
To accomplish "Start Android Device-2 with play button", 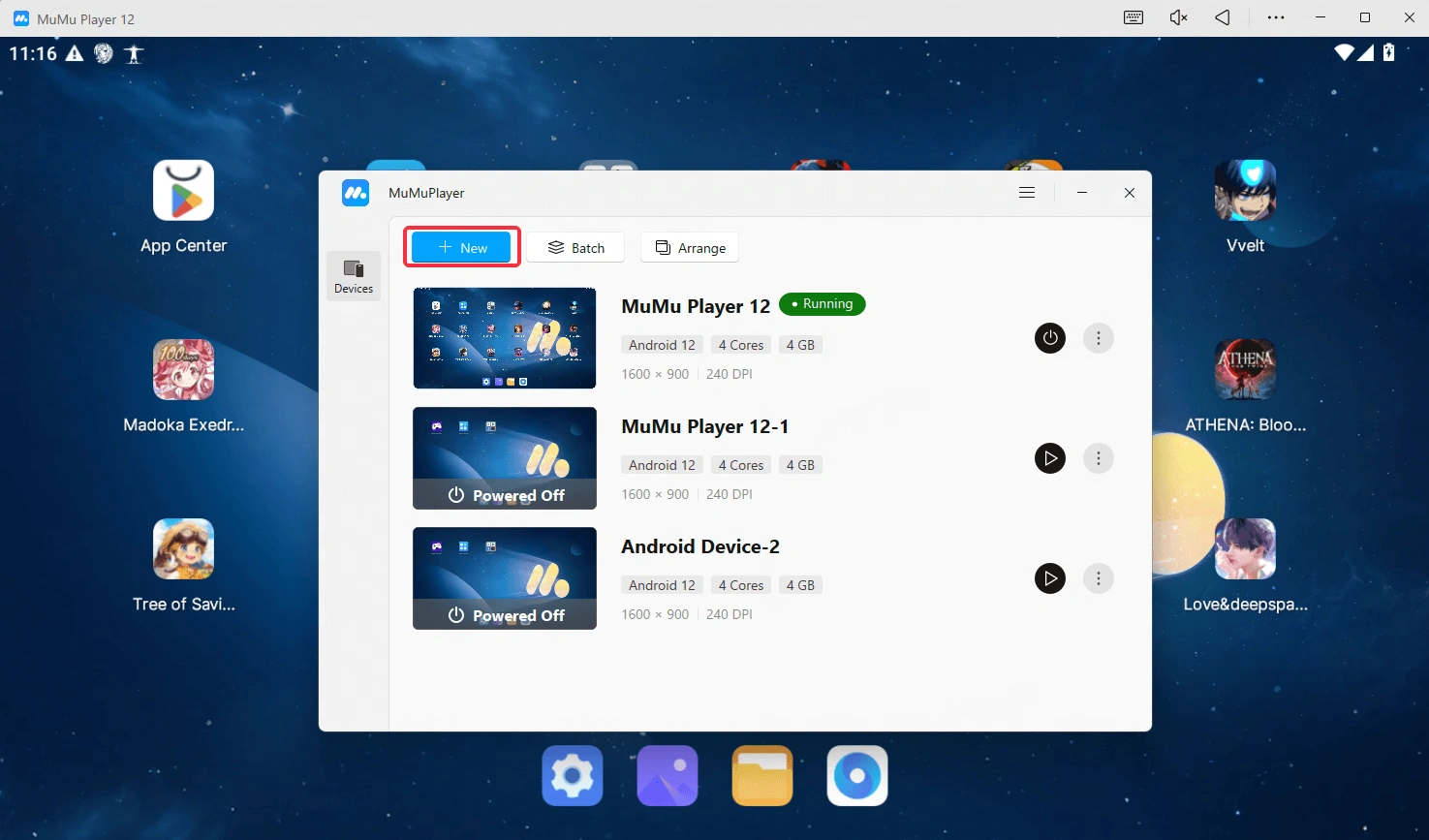I will (1050, 578).
